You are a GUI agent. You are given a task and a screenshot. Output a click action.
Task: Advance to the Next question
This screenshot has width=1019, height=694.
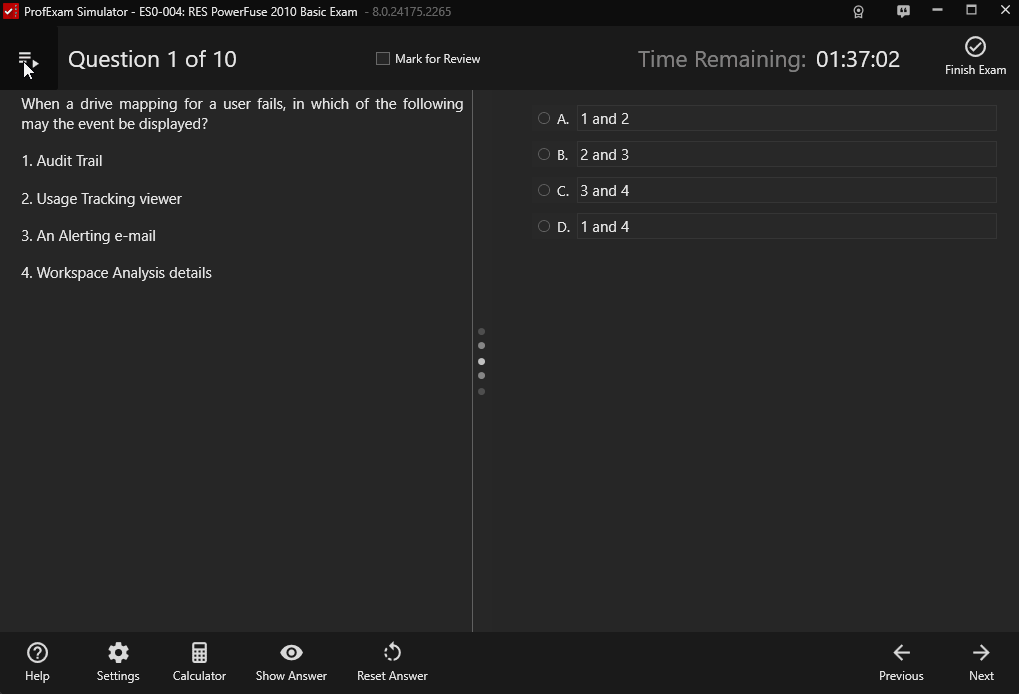pyautogui.click(x=981, y=662)
